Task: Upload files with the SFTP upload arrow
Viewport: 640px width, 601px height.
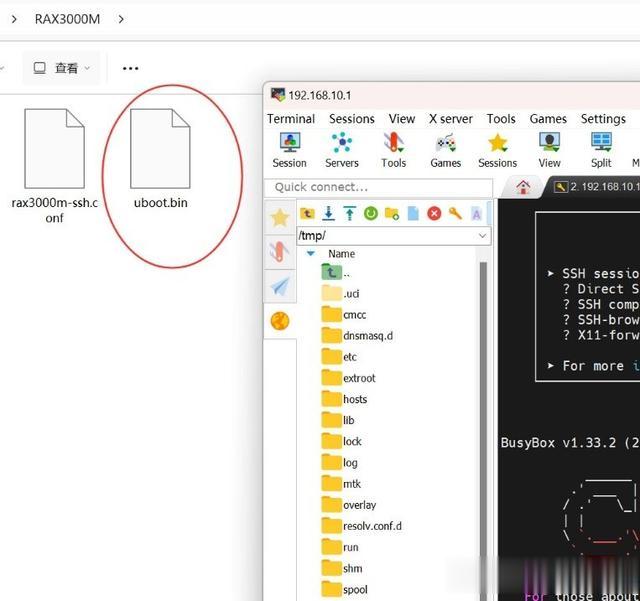Action: click(x=349, y=213)
